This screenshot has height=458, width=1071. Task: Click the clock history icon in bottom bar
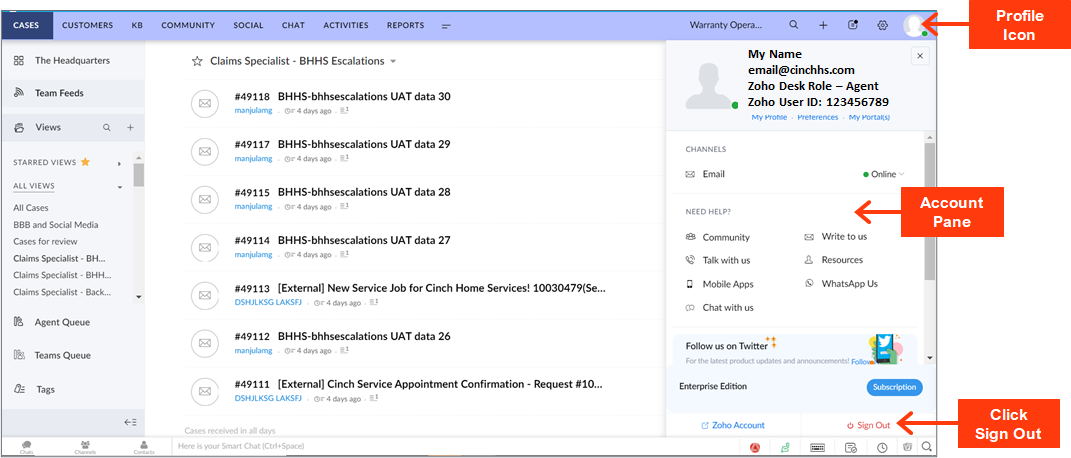882,448
